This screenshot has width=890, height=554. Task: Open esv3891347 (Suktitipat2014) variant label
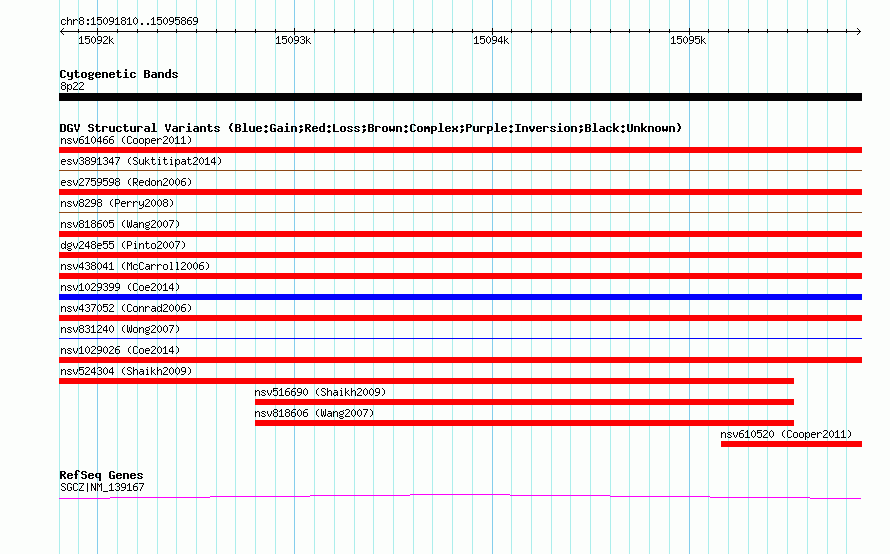point(141,161)
